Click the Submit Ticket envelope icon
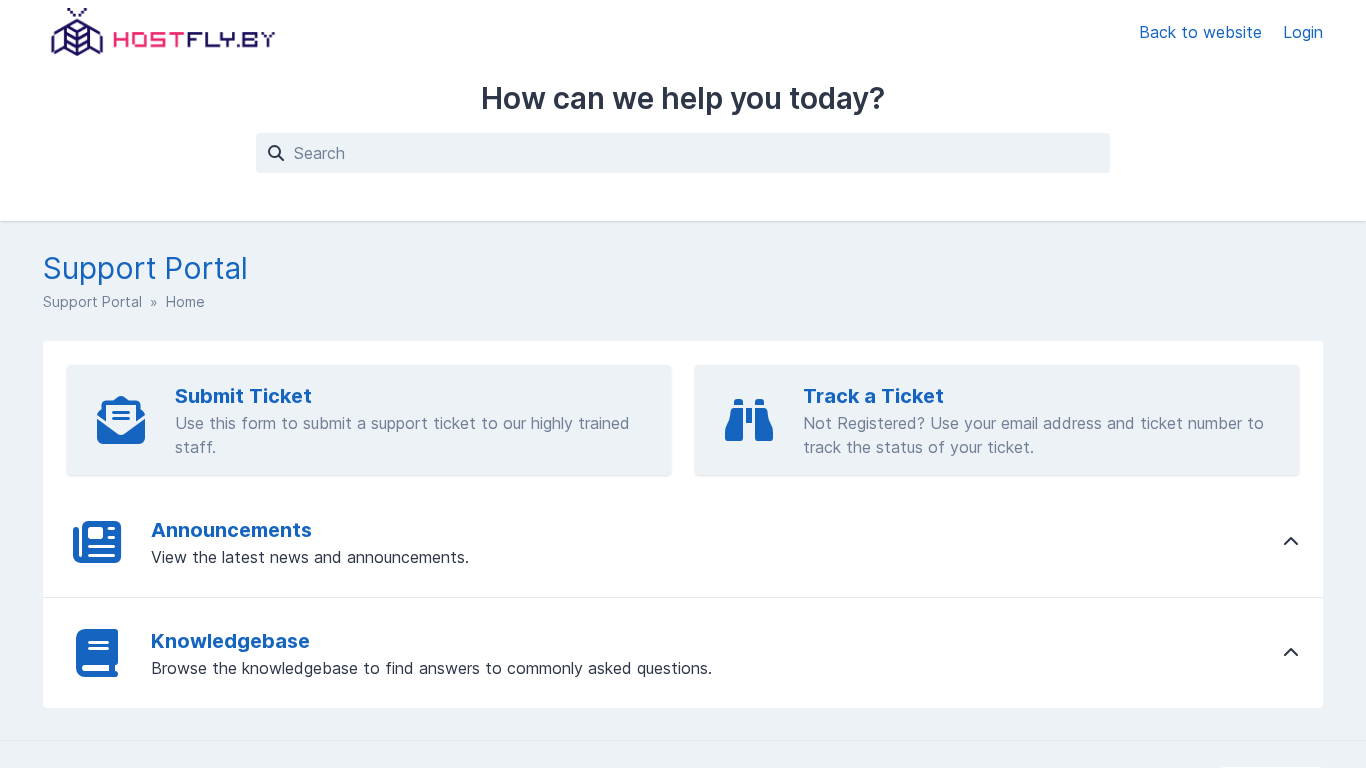 click(x=121, y=420)
